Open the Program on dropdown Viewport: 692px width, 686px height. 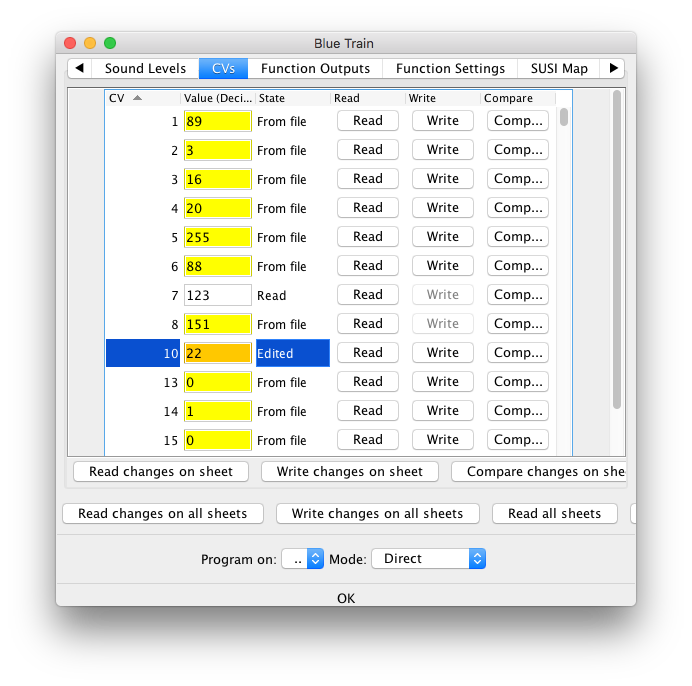coord(302,559)
